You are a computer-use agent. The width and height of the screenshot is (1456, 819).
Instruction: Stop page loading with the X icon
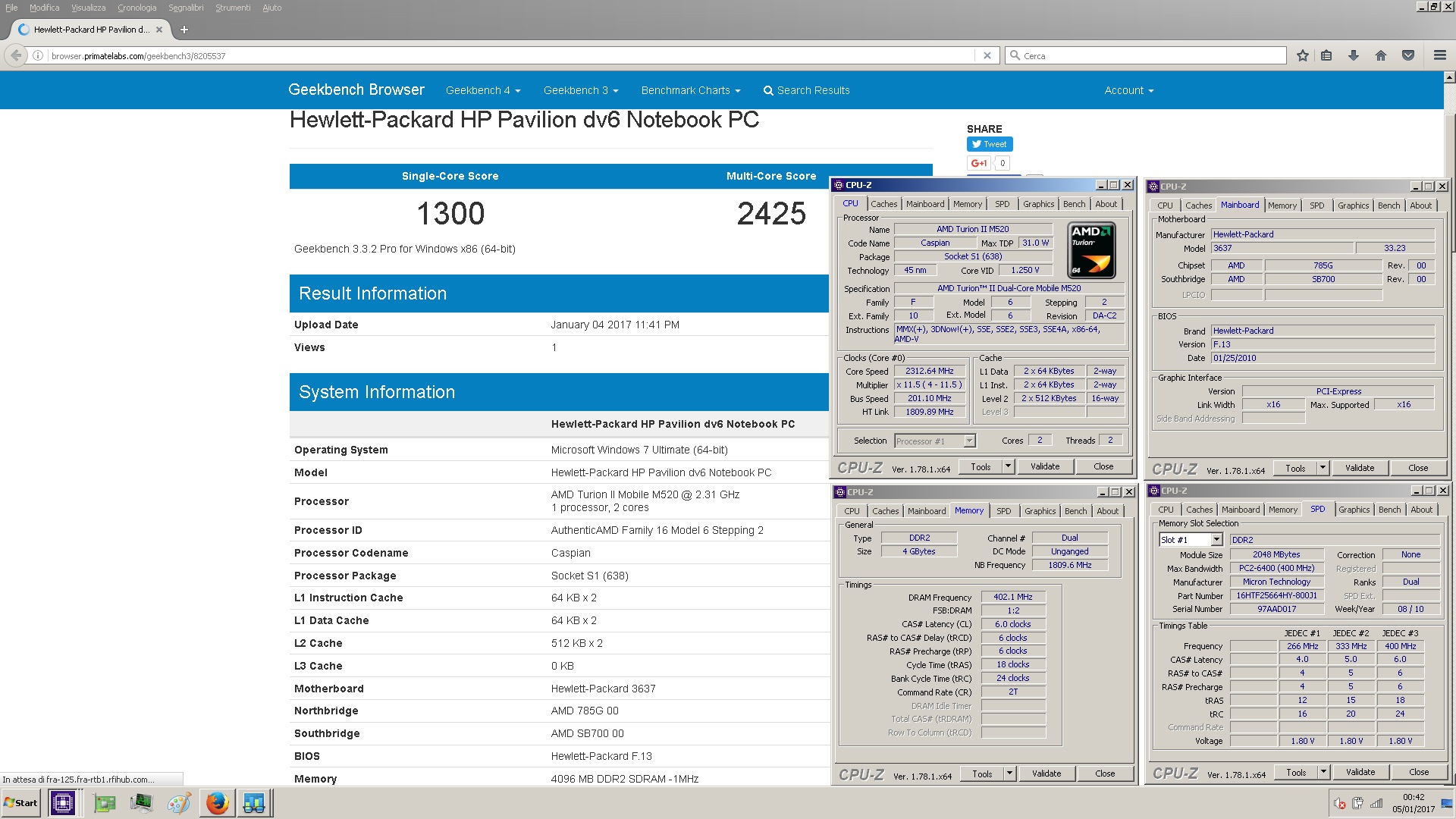(987, 55)
